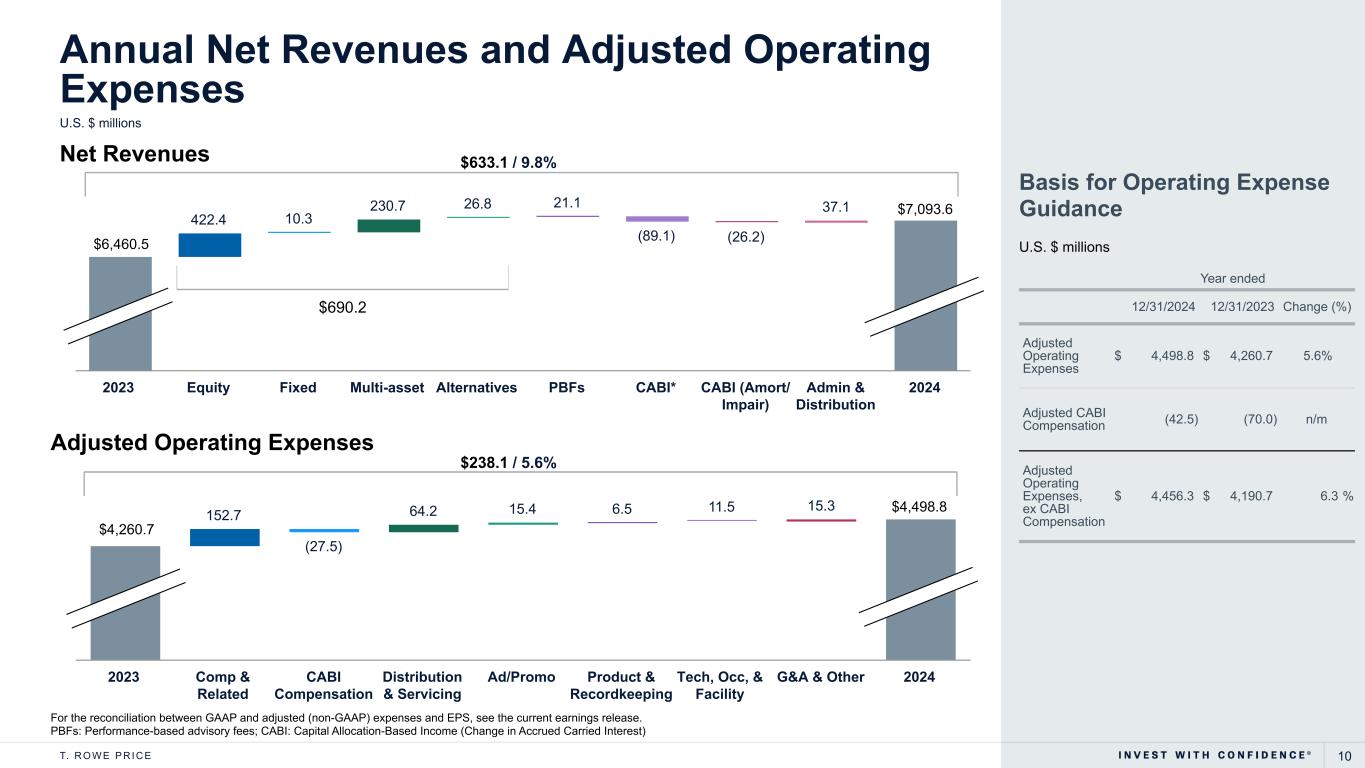Click the Alternatives axis label
This screenshot has width=1365, height=768.
[476, 388]
